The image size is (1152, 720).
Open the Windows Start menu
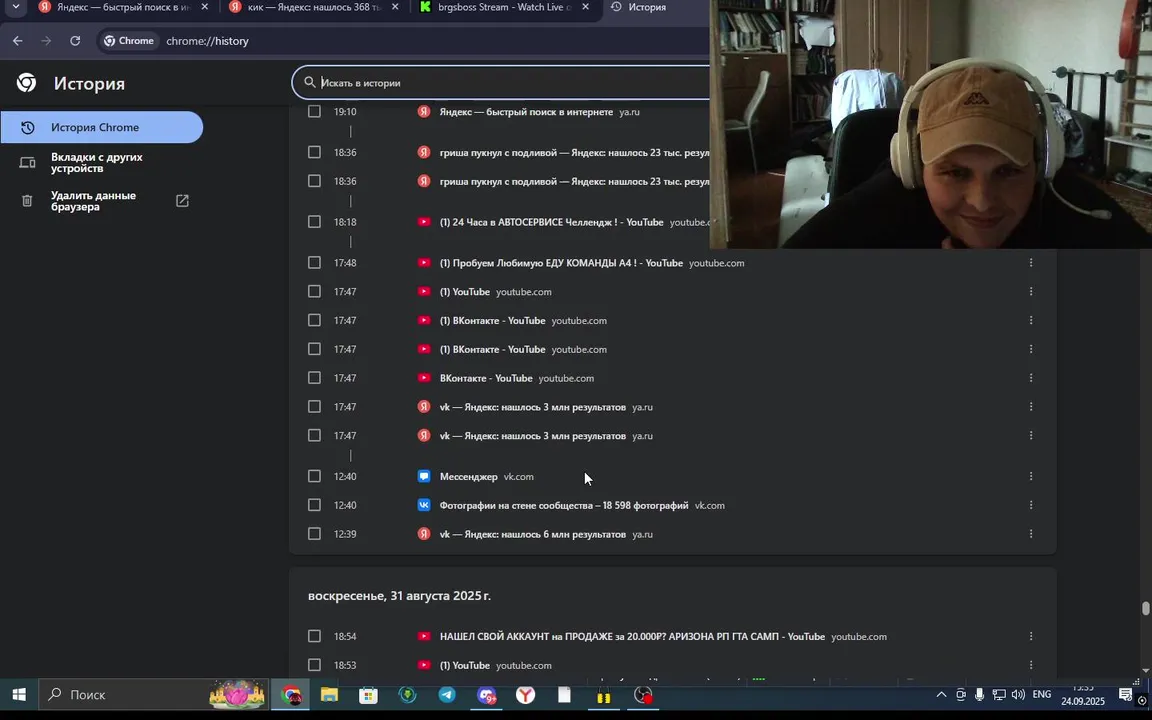tap(19, 694)
